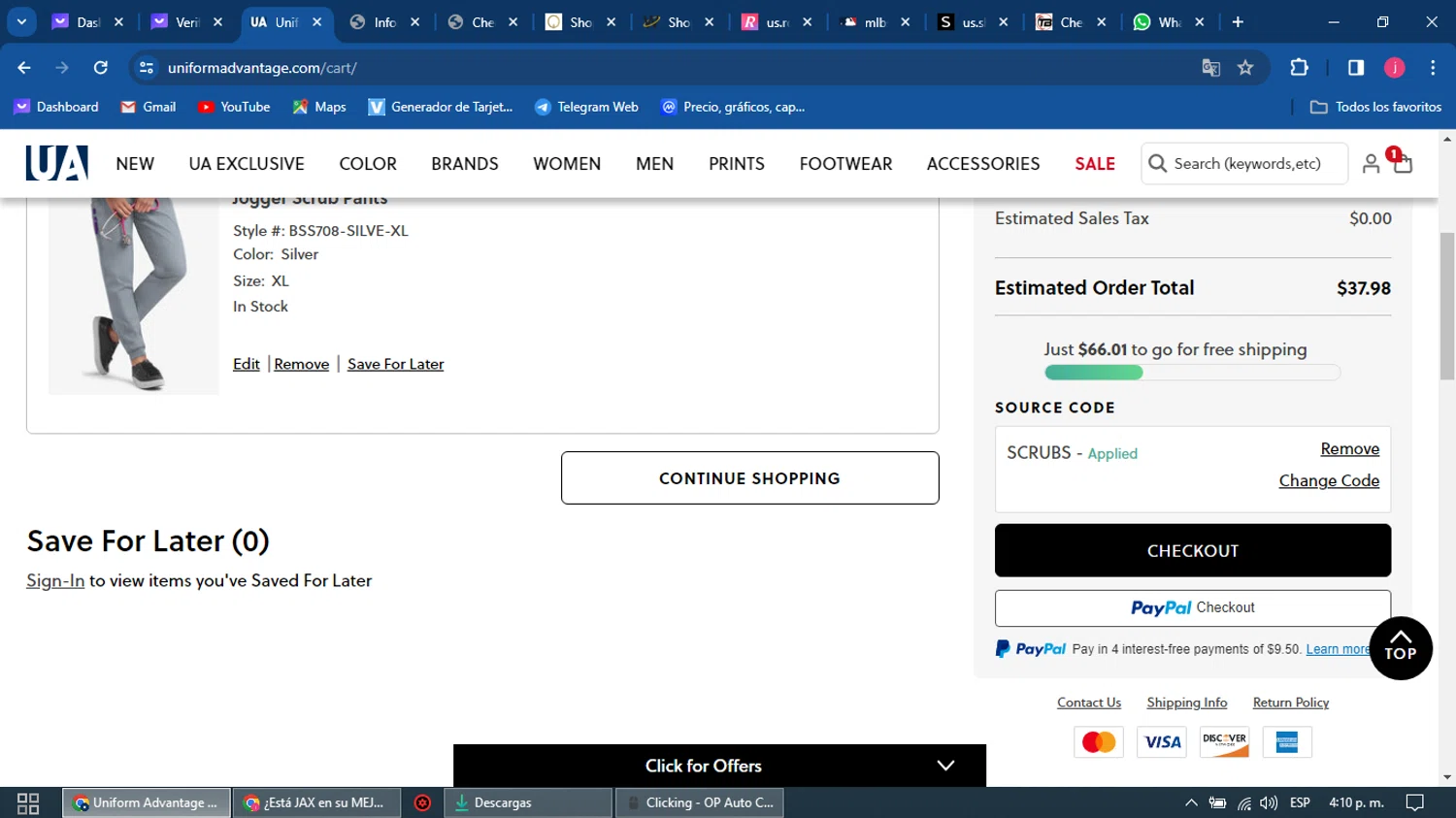Open the PRINTS menu
Image resolution: width=1456 pixels, height=818 pixels.
pos(737,164)
